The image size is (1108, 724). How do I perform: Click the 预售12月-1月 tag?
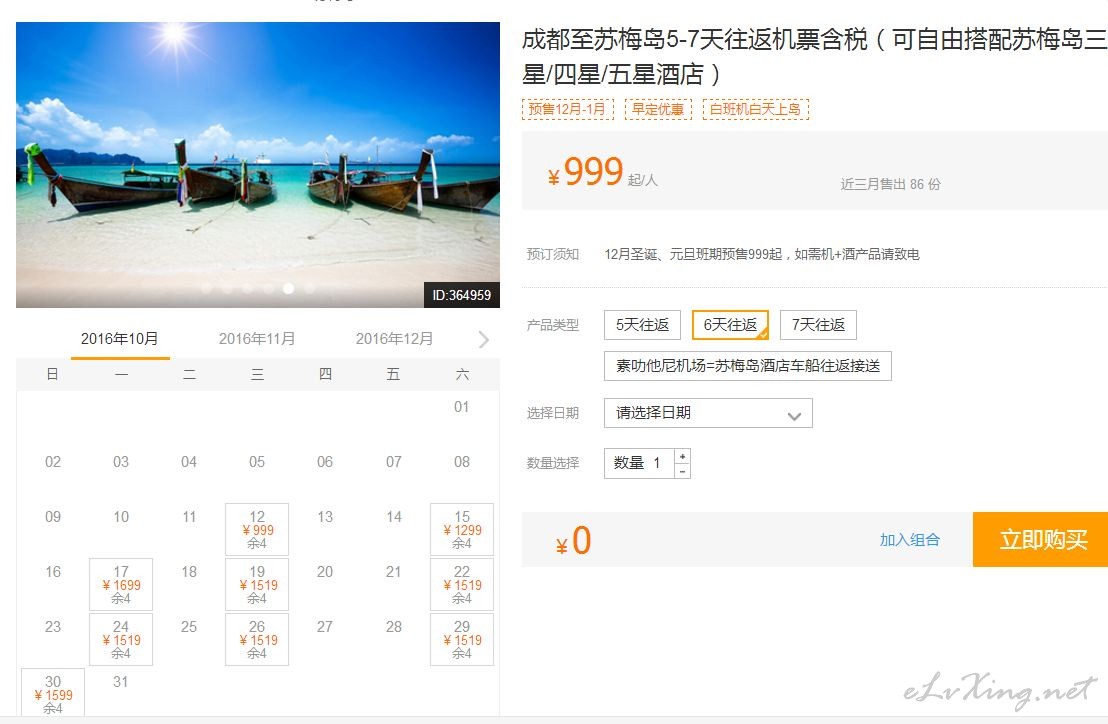[568, 109]
